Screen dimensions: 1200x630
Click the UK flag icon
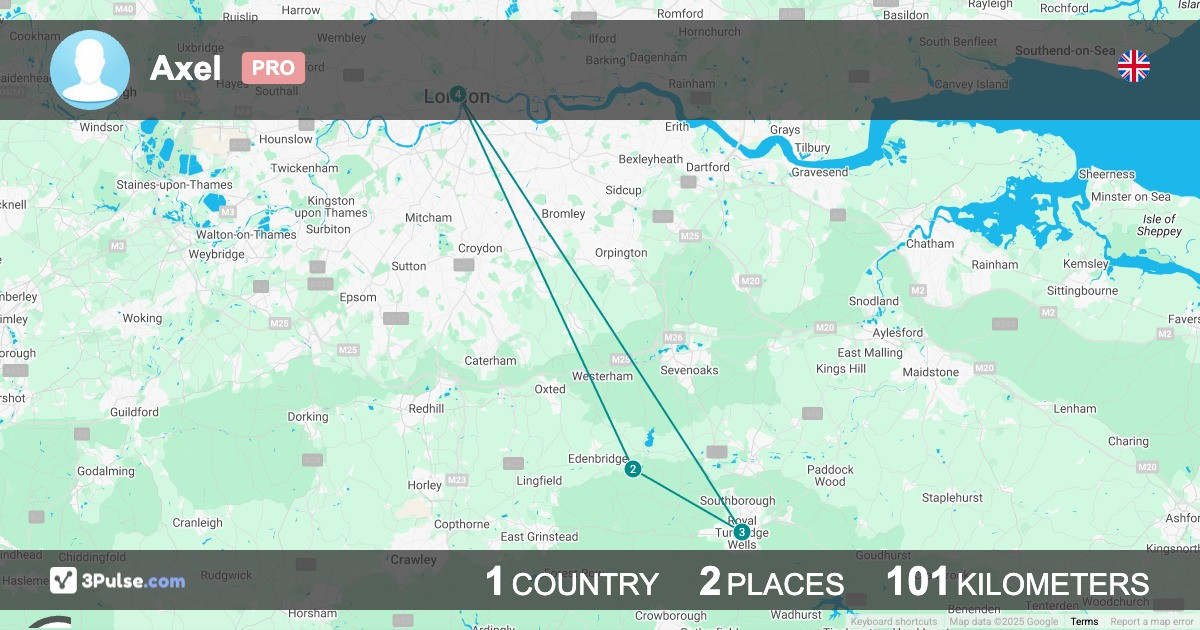tap(1133, 67)
